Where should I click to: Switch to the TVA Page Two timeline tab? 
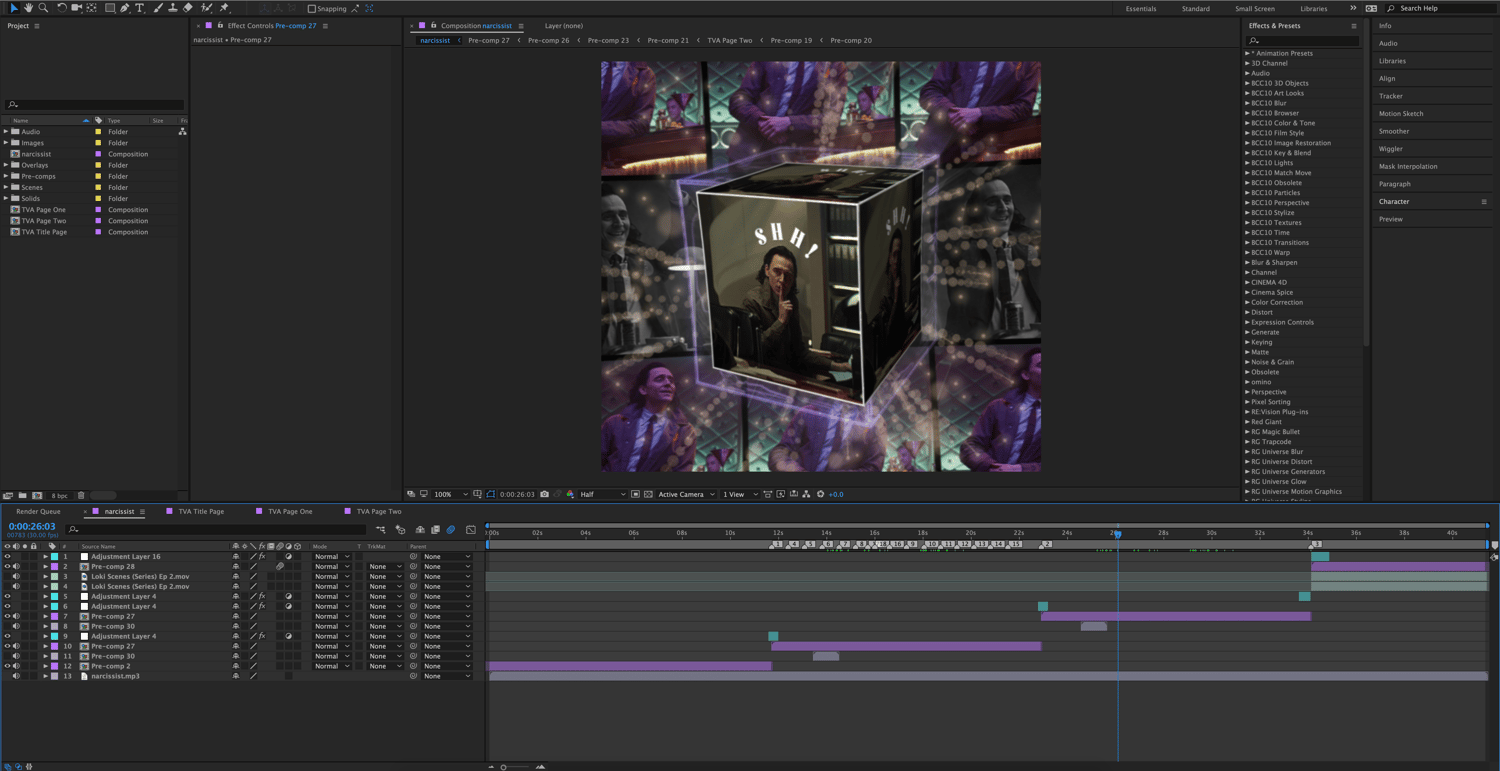tap(379, 511)
